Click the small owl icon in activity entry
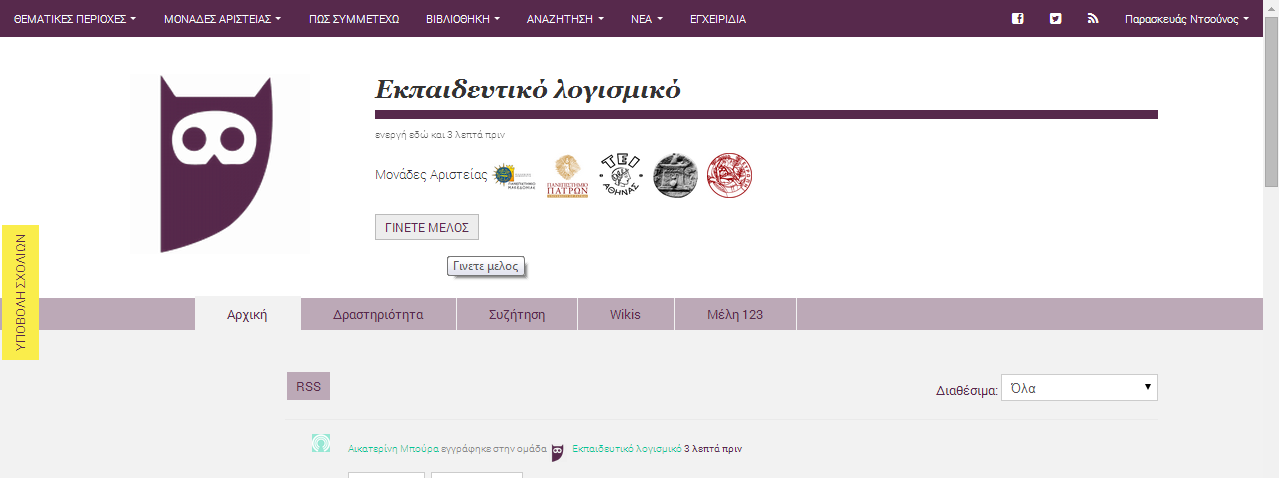1279x478 pixels. [558, 452]
